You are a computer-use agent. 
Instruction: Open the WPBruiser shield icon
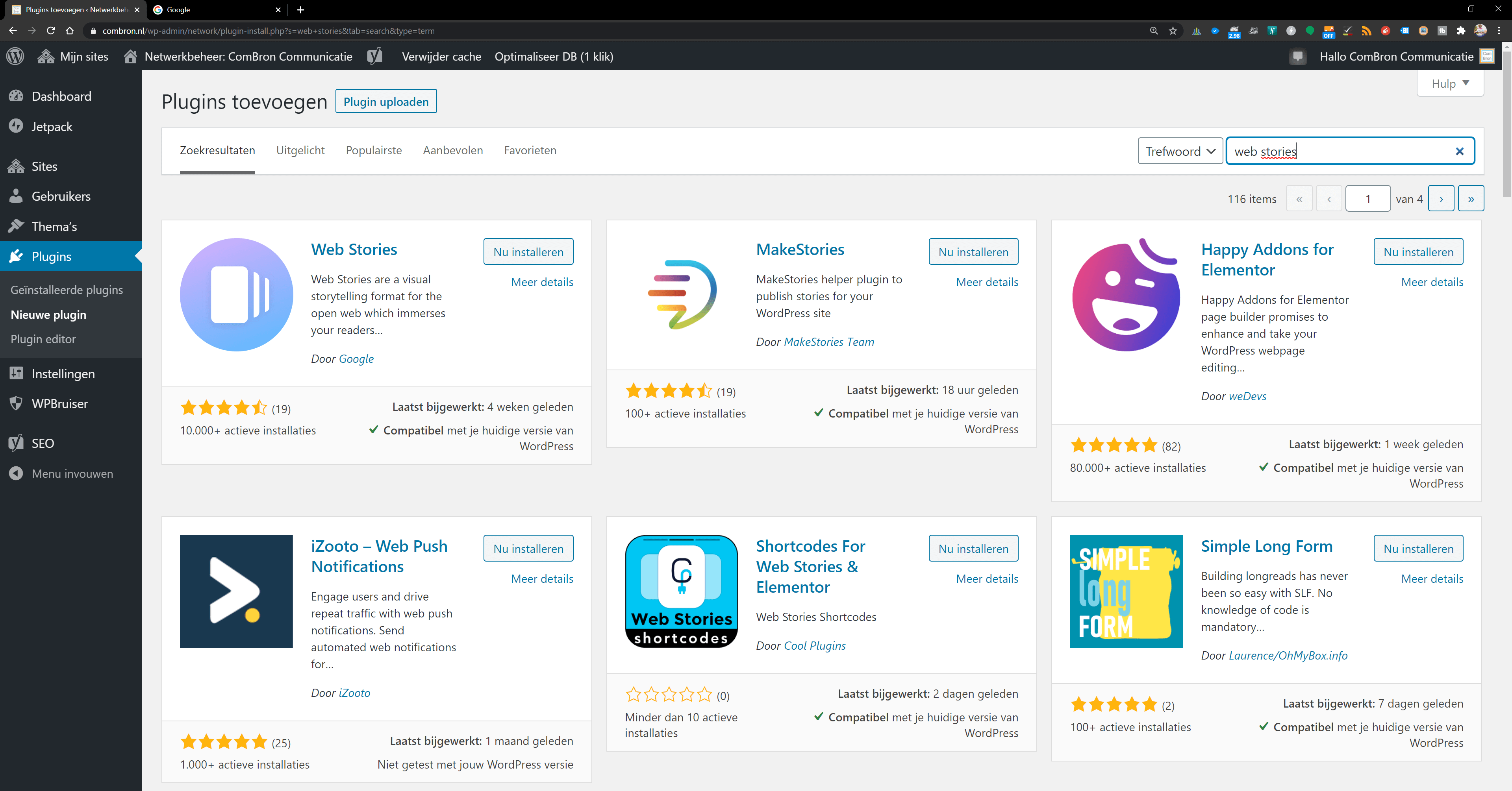point(16,403)
